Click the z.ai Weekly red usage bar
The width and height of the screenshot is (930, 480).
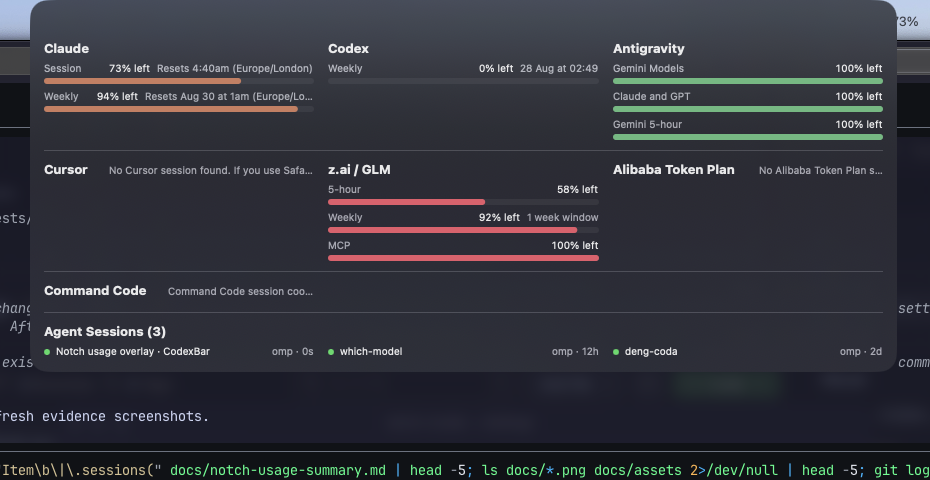point(463,230)
